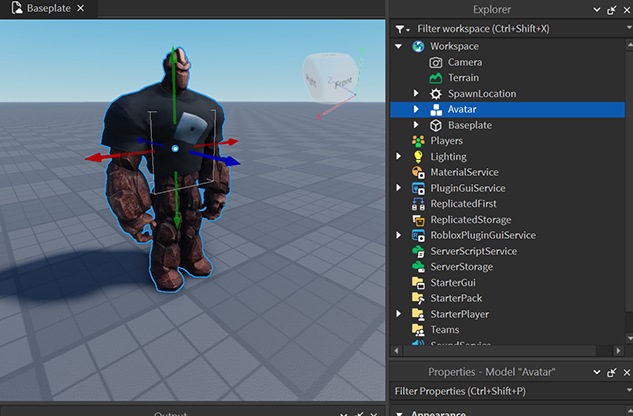The width and height of the screenshot is (633, 416).
Task: Click the SpawnLocation gear icon
Action: [436, 94]
